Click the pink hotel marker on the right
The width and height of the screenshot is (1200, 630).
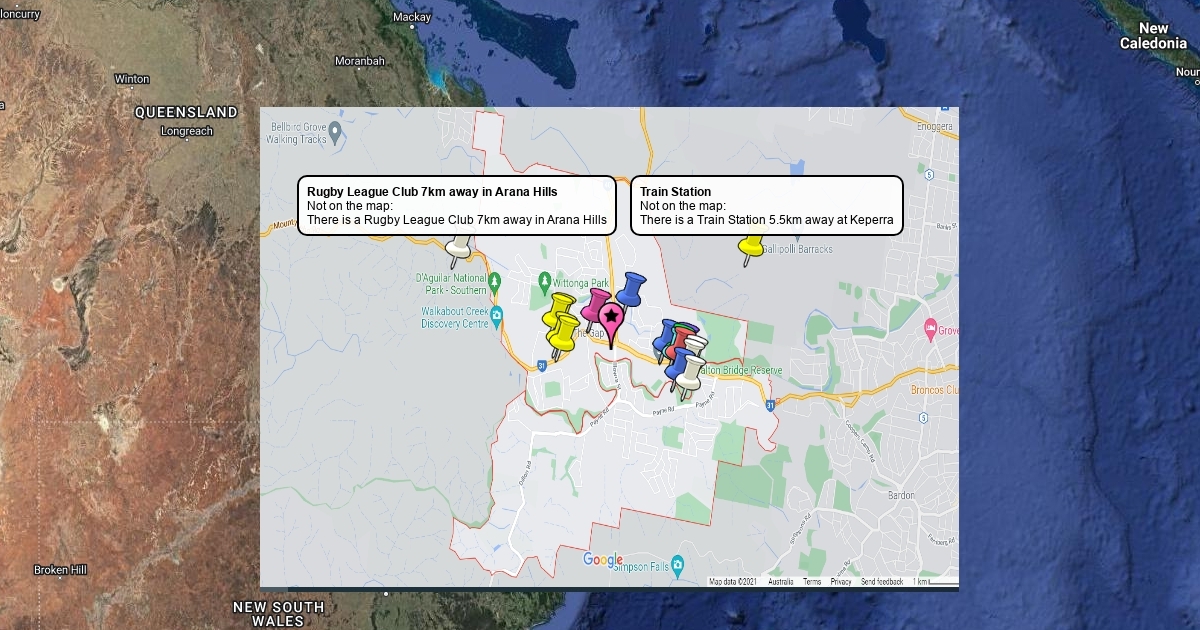(x=930, y=329)
